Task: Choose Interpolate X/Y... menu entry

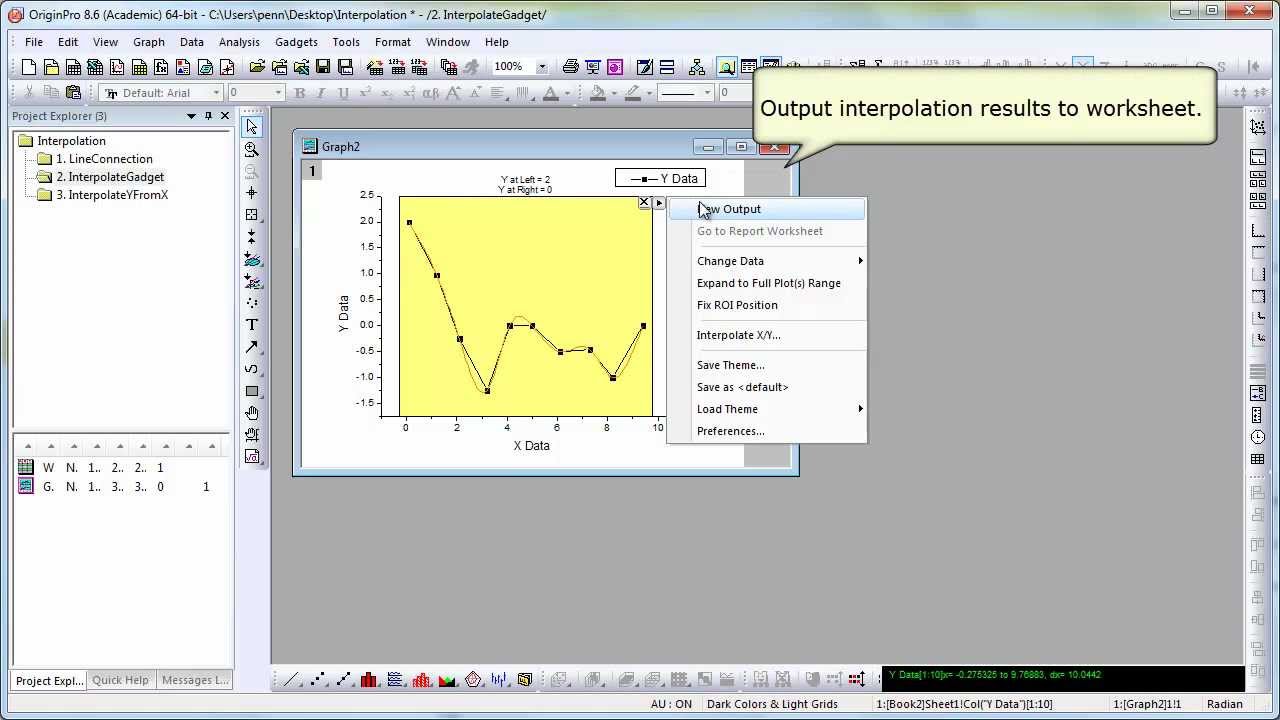Action: pos(766,335)
